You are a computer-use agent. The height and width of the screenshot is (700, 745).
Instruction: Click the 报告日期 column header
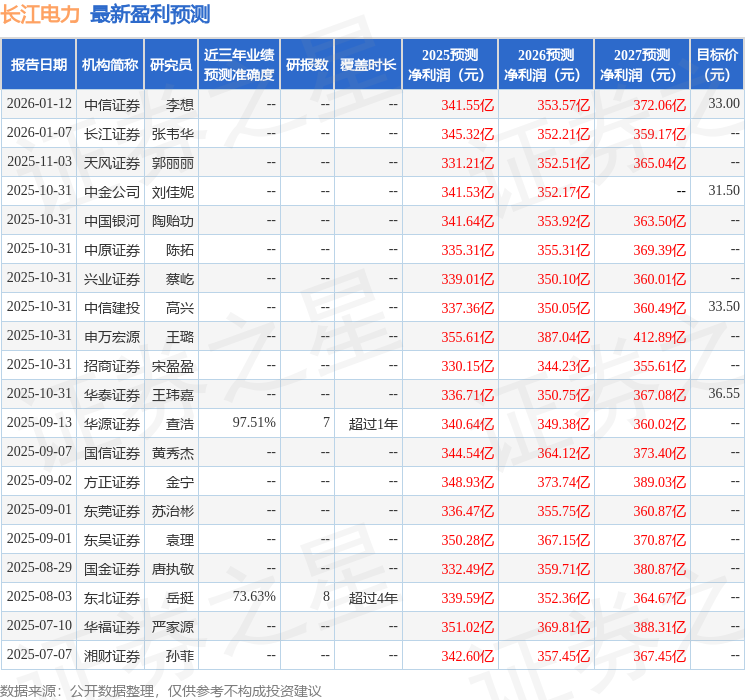[38, 64]
